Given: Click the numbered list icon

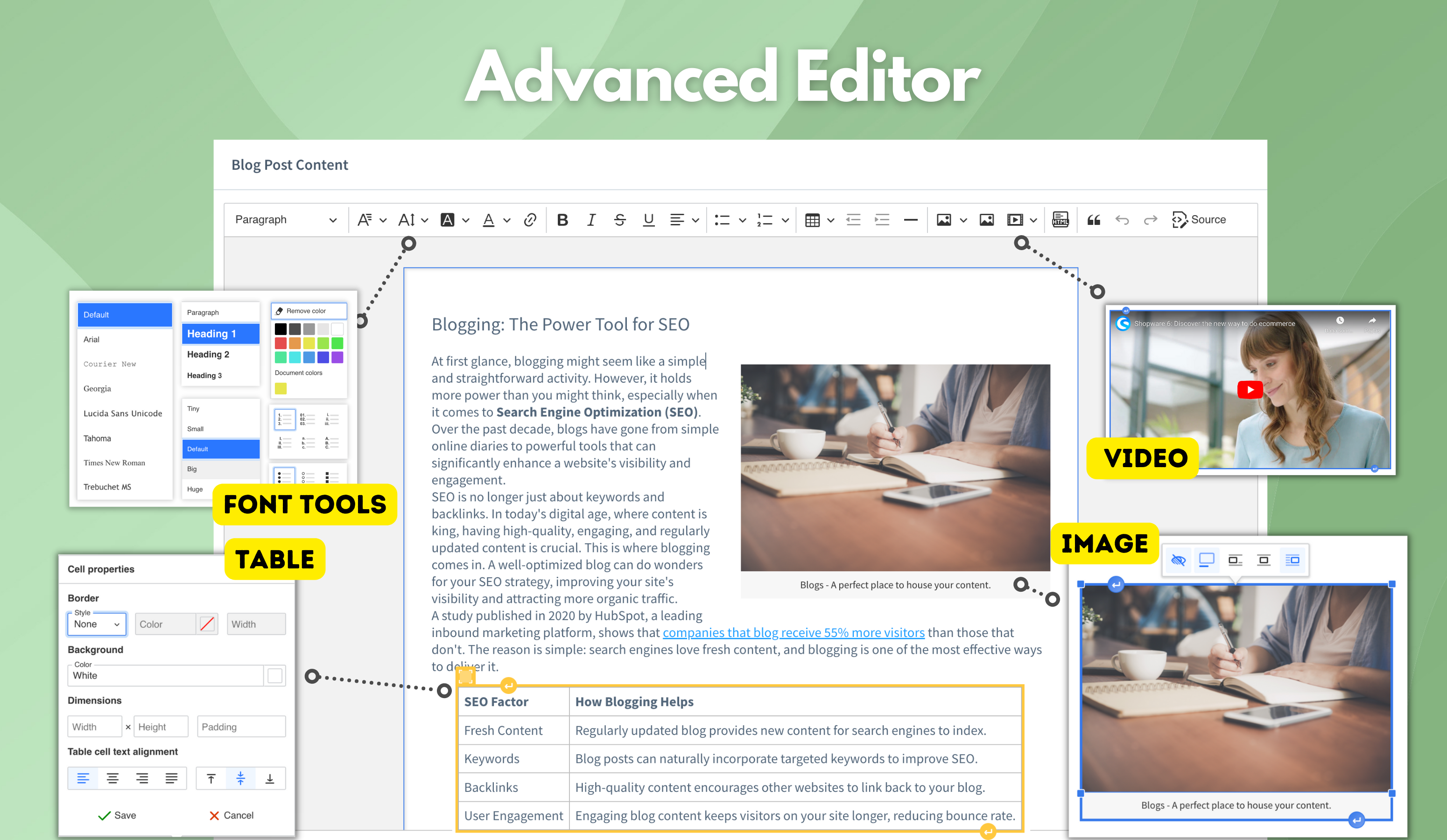Looking at the screenshot, I should pyautogui.click(x=764, y=220).
